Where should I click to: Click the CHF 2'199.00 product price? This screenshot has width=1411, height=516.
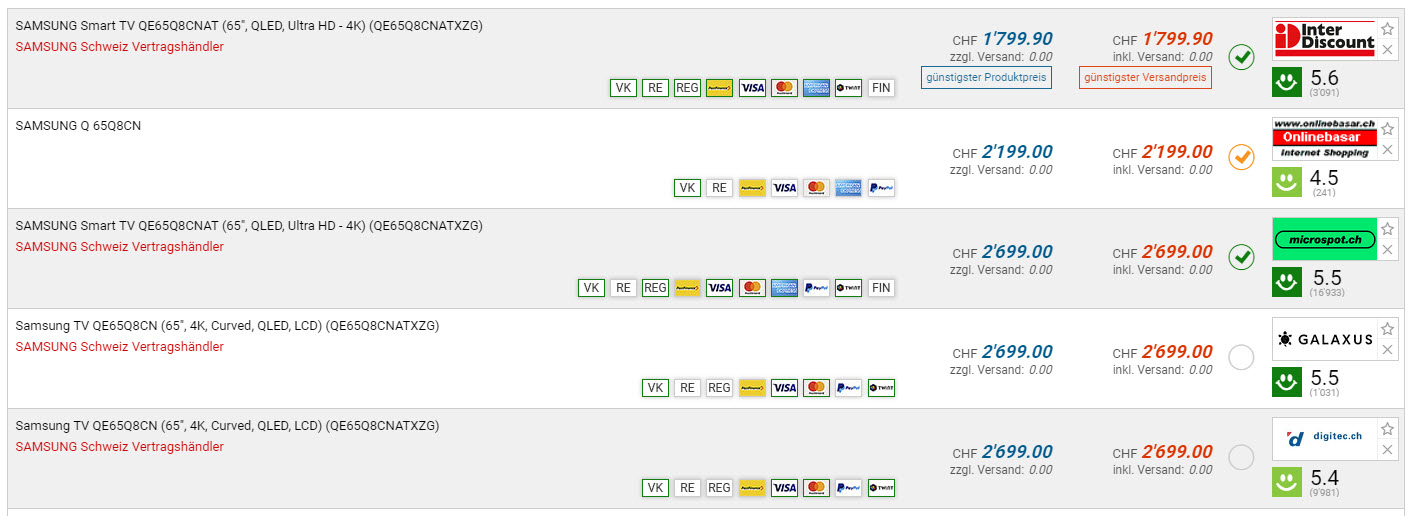point(1016,152)
